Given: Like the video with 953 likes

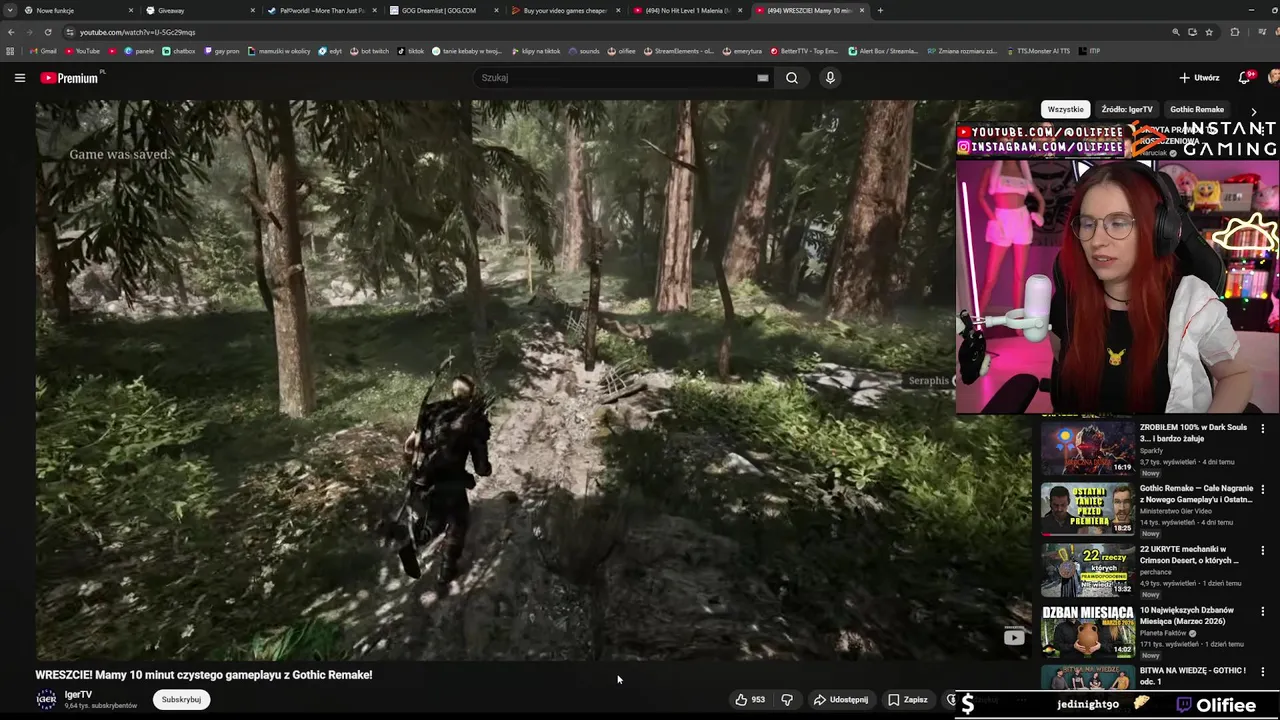Looking at the screenshot, I should pyautogui.click(x=751, y=700).
